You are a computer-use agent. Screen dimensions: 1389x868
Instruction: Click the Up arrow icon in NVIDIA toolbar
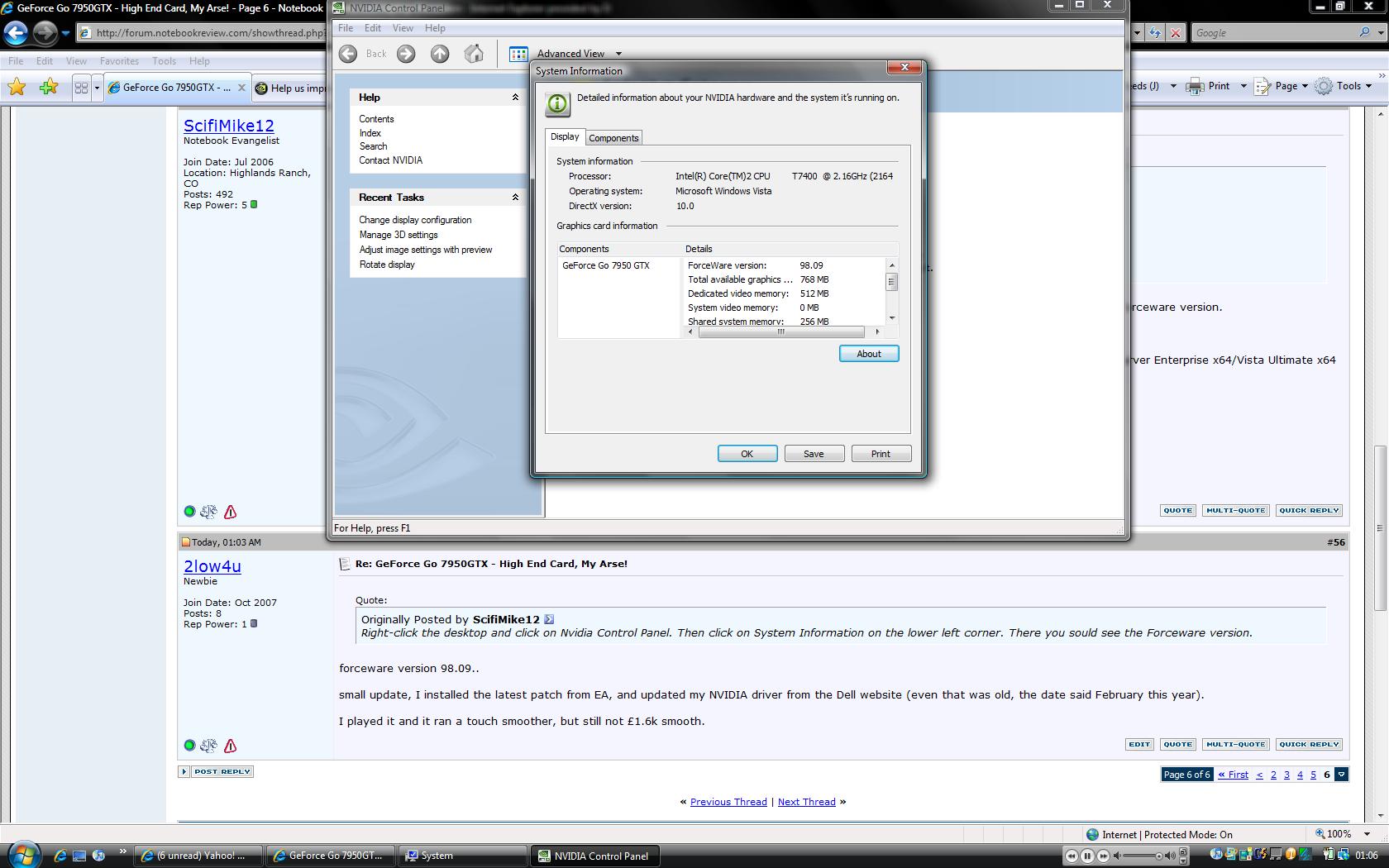tap(440, 54)
